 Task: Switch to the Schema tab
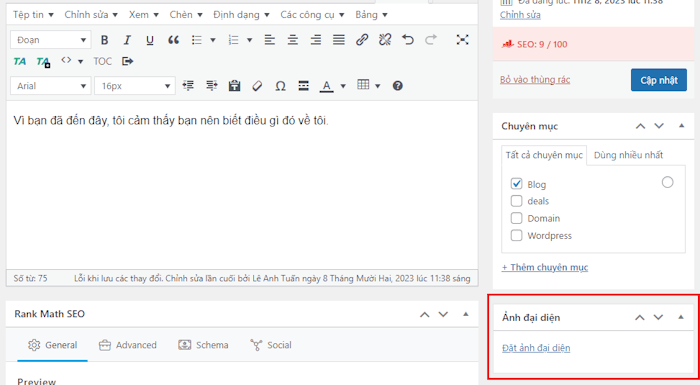[x=203, y=345]
